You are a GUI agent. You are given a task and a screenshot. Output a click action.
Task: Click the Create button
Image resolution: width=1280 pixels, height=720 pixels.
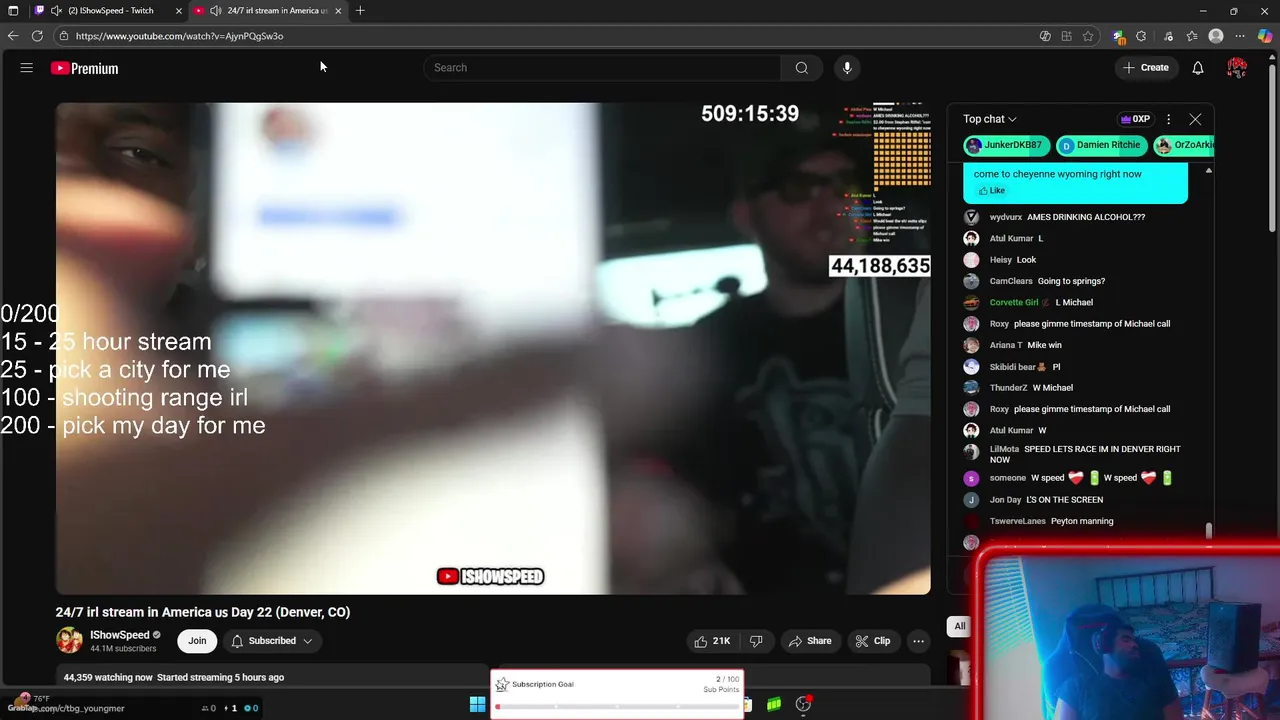coord(1146,68)
